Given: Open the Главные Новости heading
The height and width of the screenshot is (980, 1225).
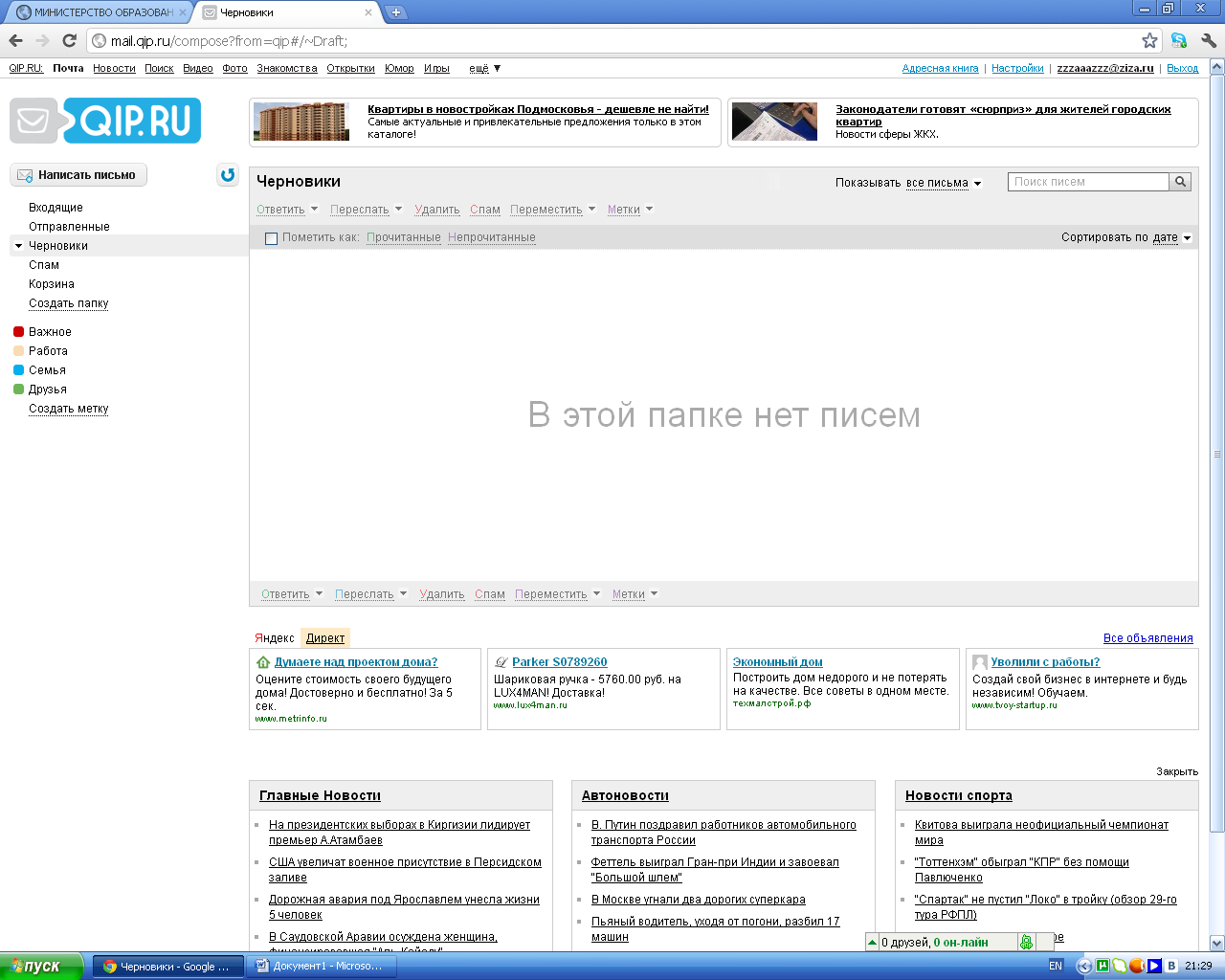Looking at the screenshot, I should [320, 795].
